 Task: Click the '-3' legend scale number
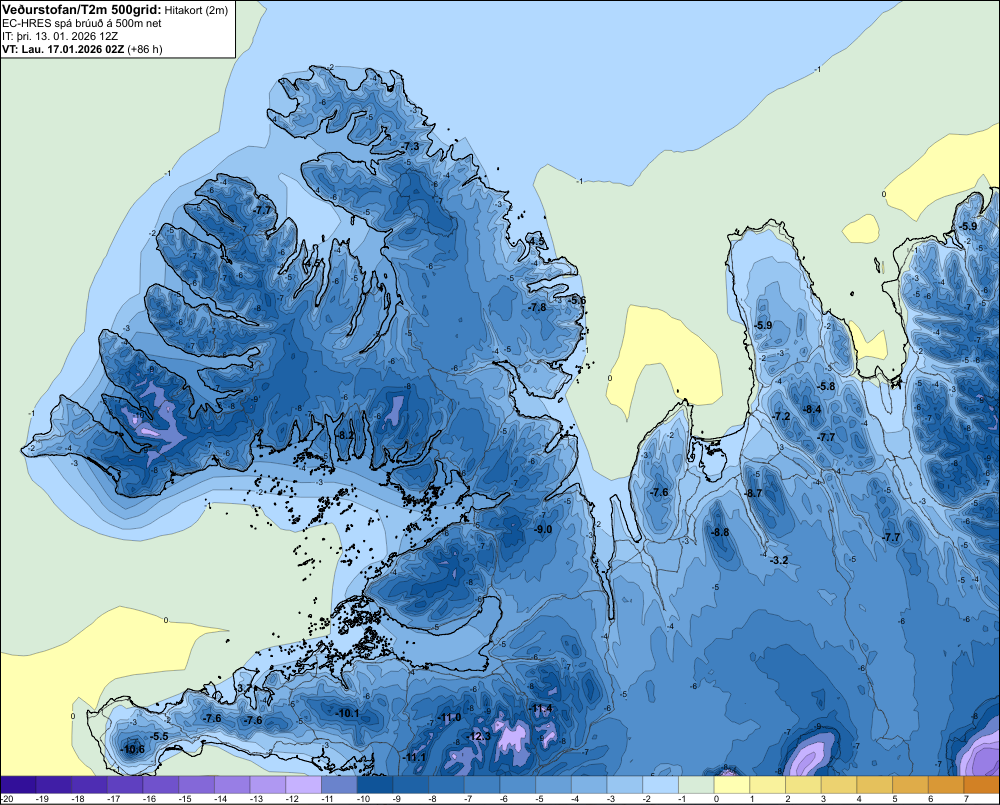tap(612, 799)
